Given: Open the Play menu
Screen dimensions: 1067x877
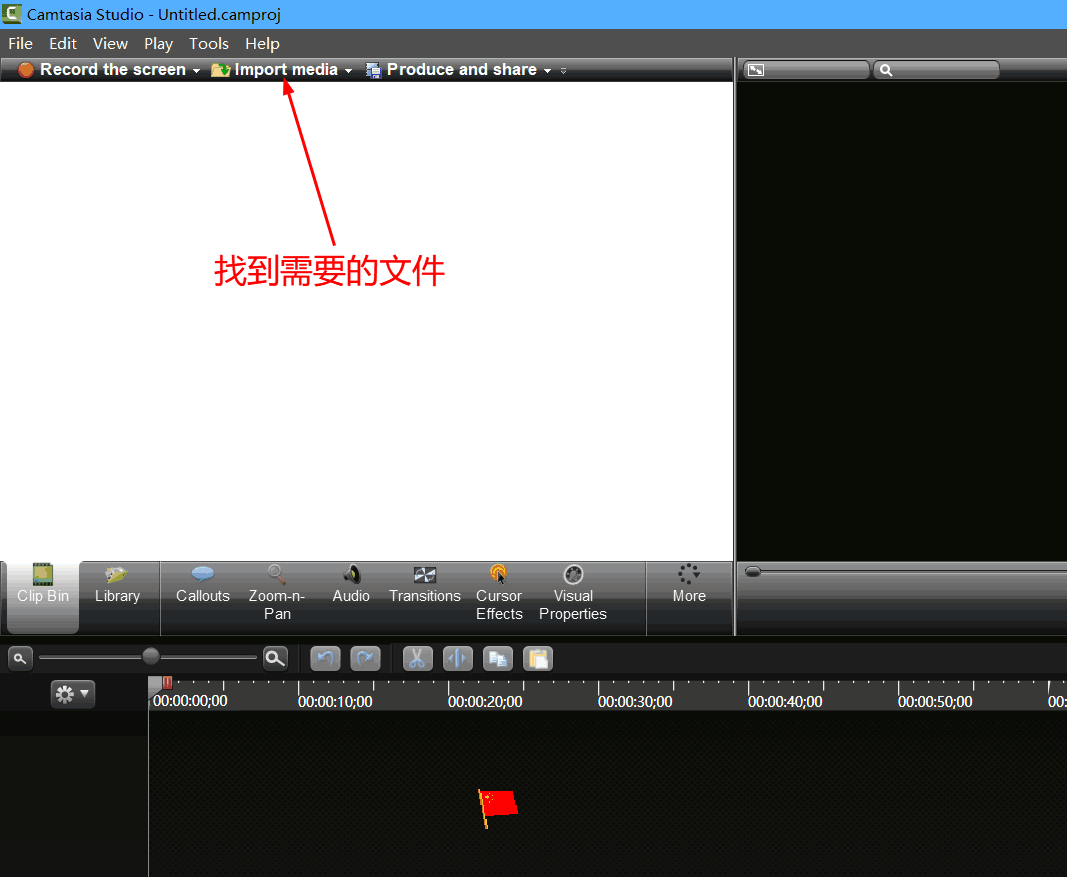Looking at the screenshot, I should 159,44.
